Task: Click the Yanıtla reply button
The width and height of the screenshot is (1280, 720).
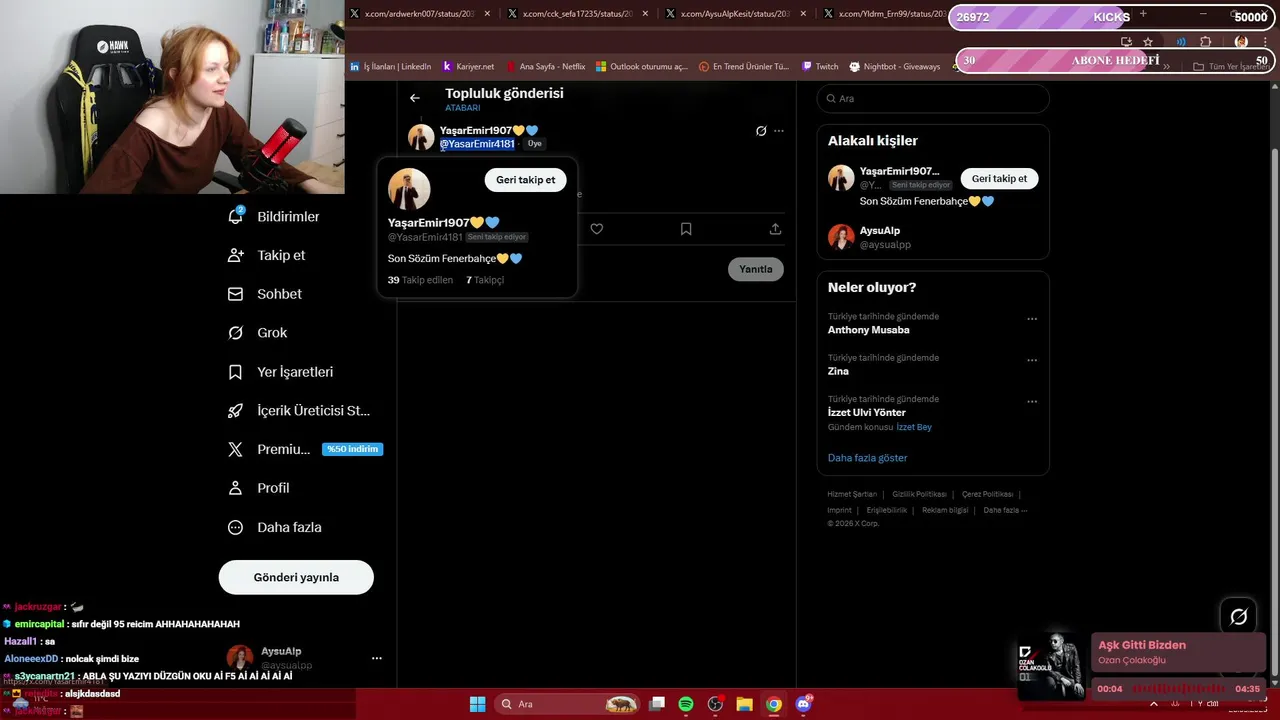Action: click(x=756, y=269)
